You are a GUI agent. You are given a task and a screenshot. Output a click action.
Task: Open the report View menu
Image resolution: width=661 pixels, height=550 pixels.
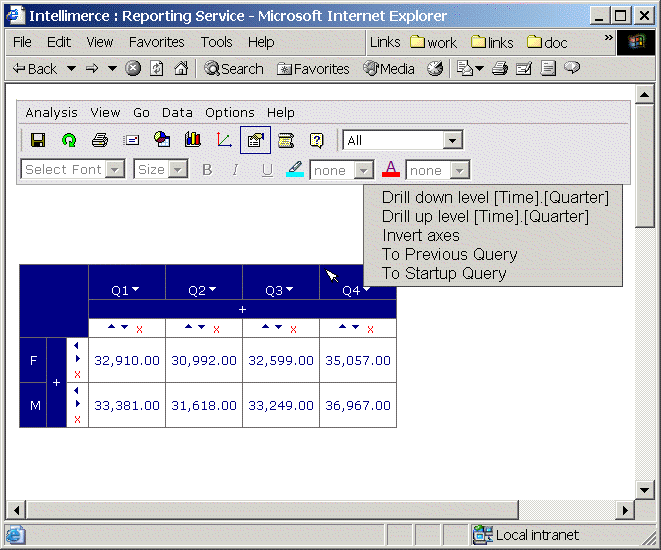pyautogui.click(x=105, y=113)
